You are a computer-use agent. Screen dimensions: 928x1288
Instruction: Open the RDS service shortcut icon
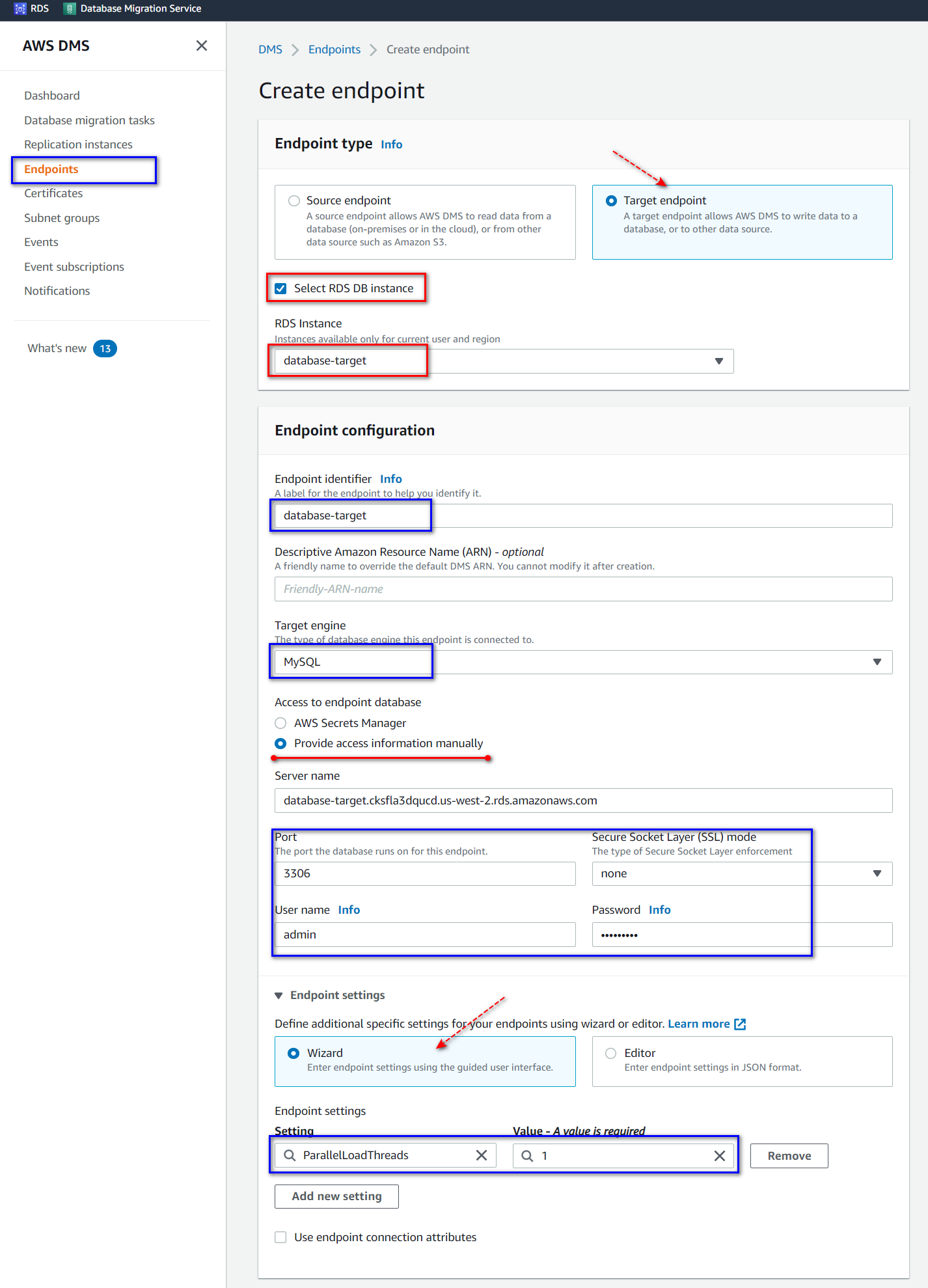[x=20, y=8]
